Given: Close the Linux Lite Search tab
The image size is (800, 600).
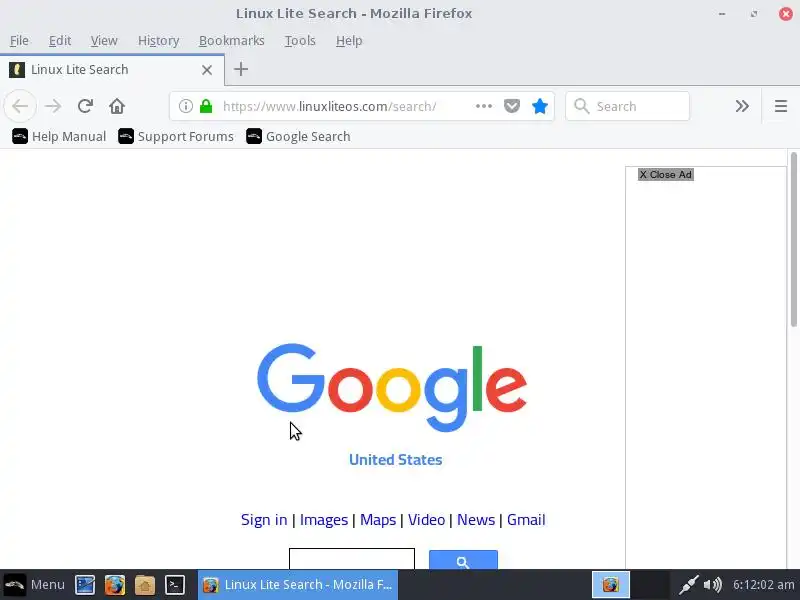Looking at the screenshot, I should click(207, 70).
